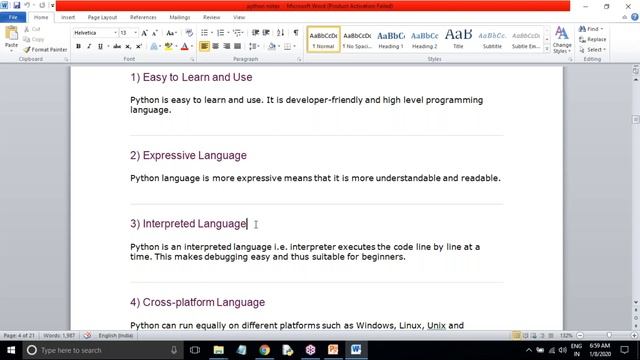Open Task View on the taskbar

click(195, 350)
